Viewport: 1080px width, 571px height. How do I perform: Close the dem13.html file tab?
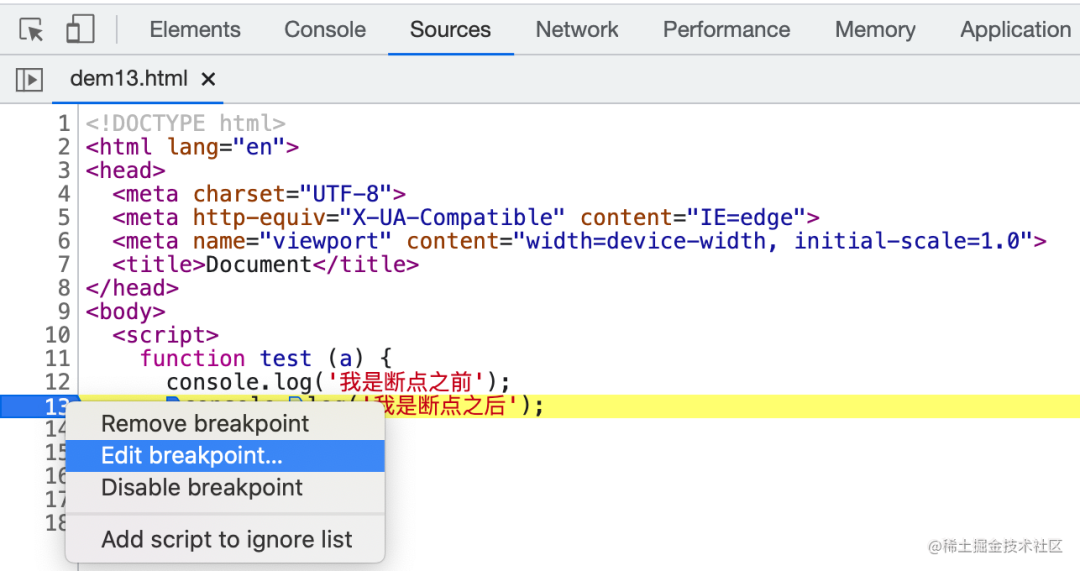208,79
